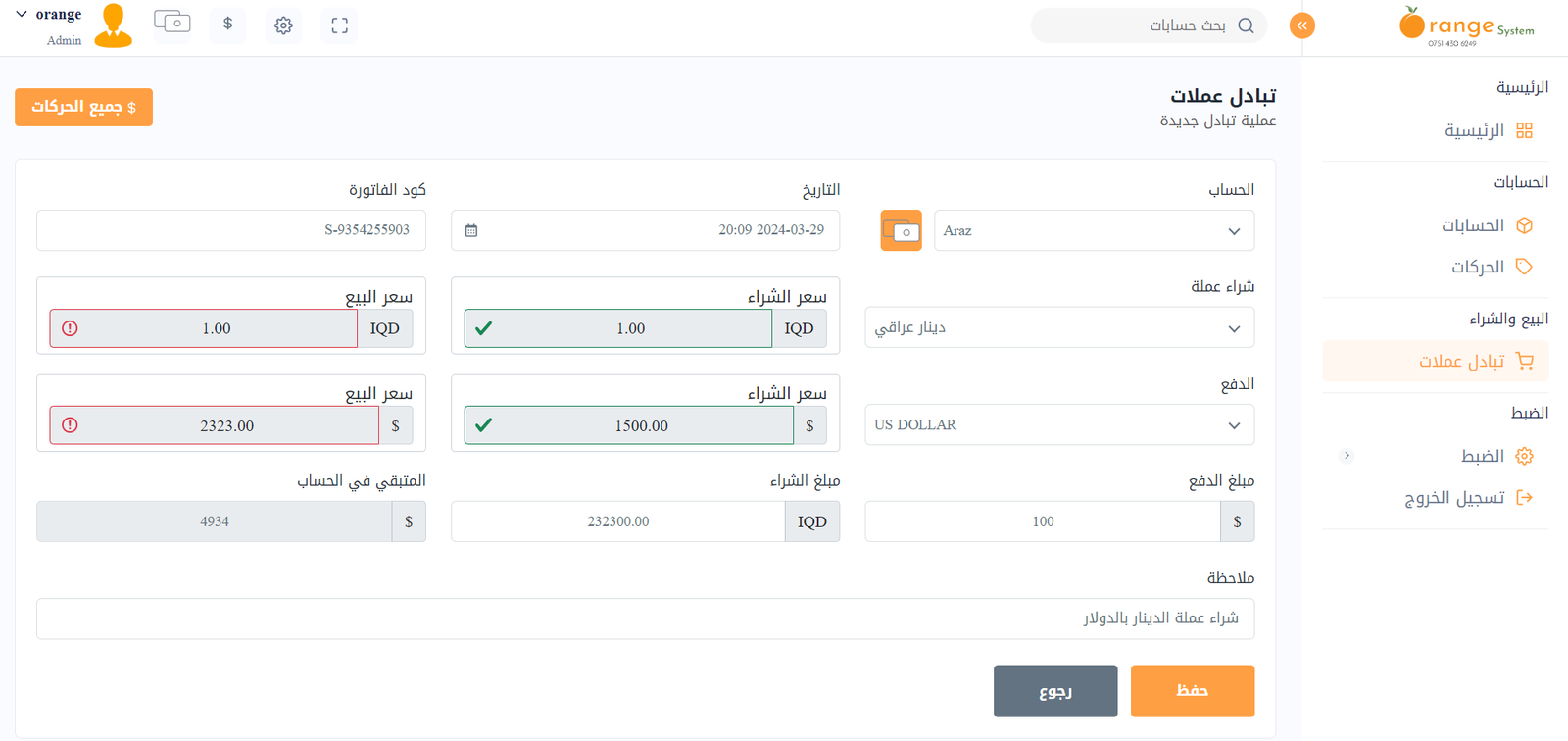This screenshot has height=741, width=1568.
Task: Click the dollar sign icon in top bar
Action: [227, 24]
